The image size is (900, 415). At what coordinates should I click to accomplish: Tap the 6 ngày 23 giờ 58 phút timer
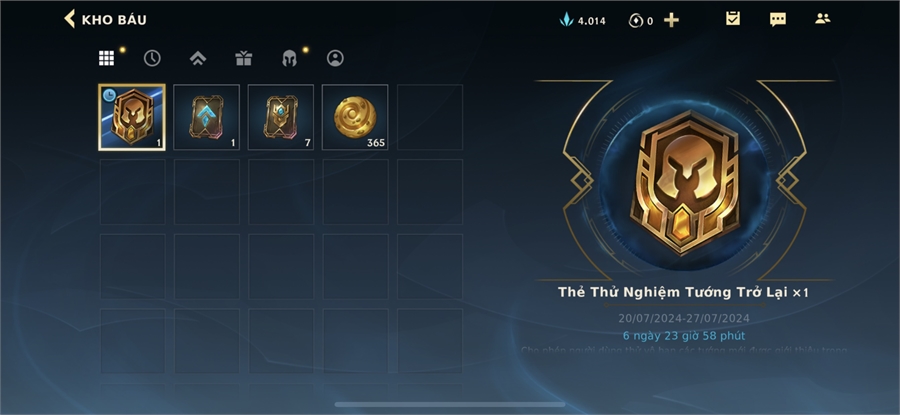coord(684,335)
